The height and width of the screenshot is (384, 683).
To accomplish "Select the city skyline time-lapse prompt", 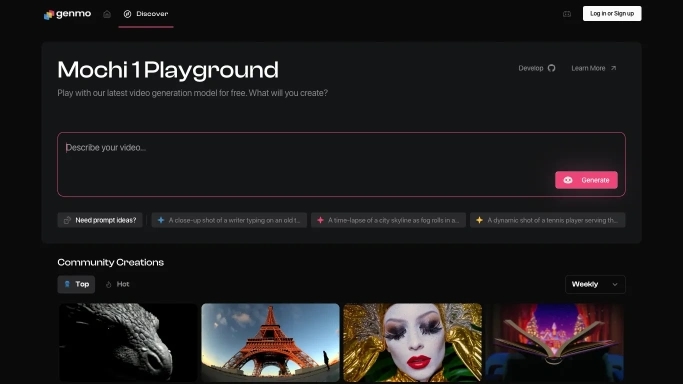I will click(x=388, y=220).
